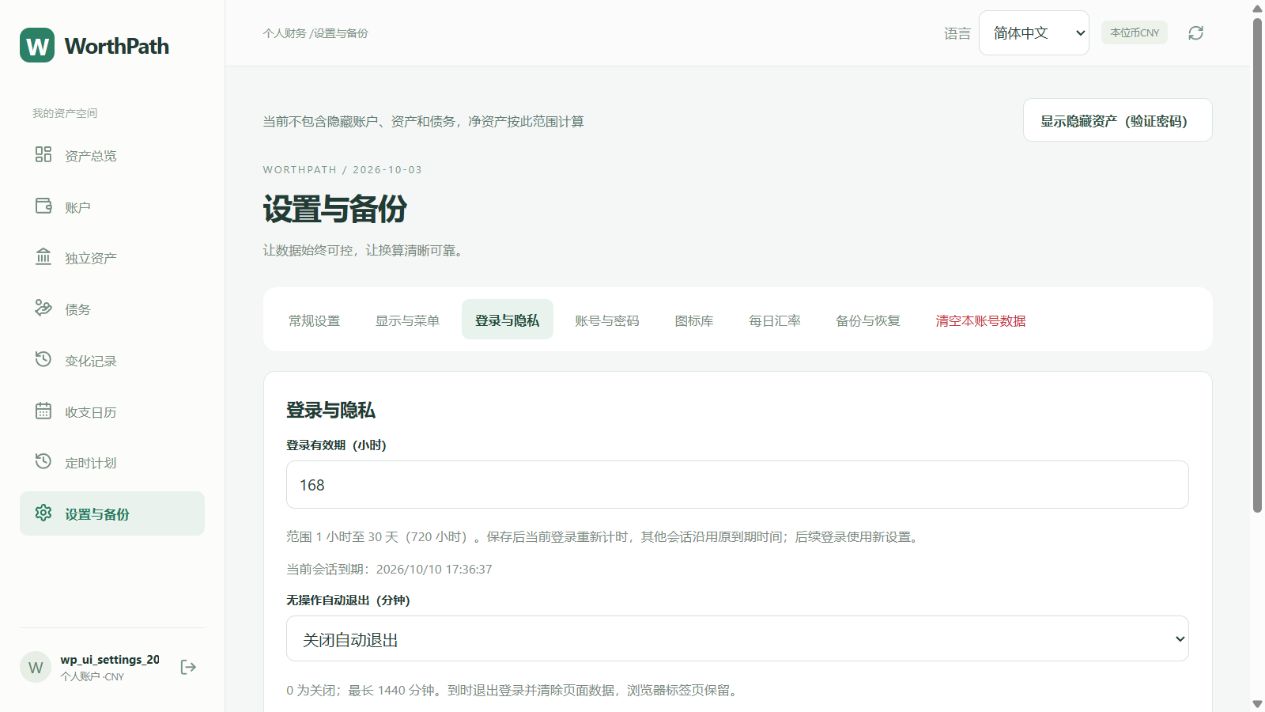
Task: Open the 备份与恢复 tab
Action: pos(868,320)
